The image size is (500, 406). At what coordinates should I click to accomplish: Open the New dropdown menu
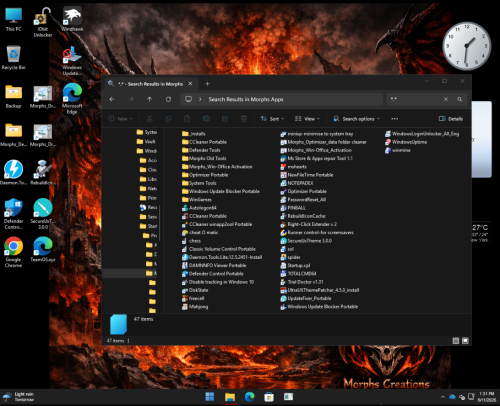tap(121, 119)
